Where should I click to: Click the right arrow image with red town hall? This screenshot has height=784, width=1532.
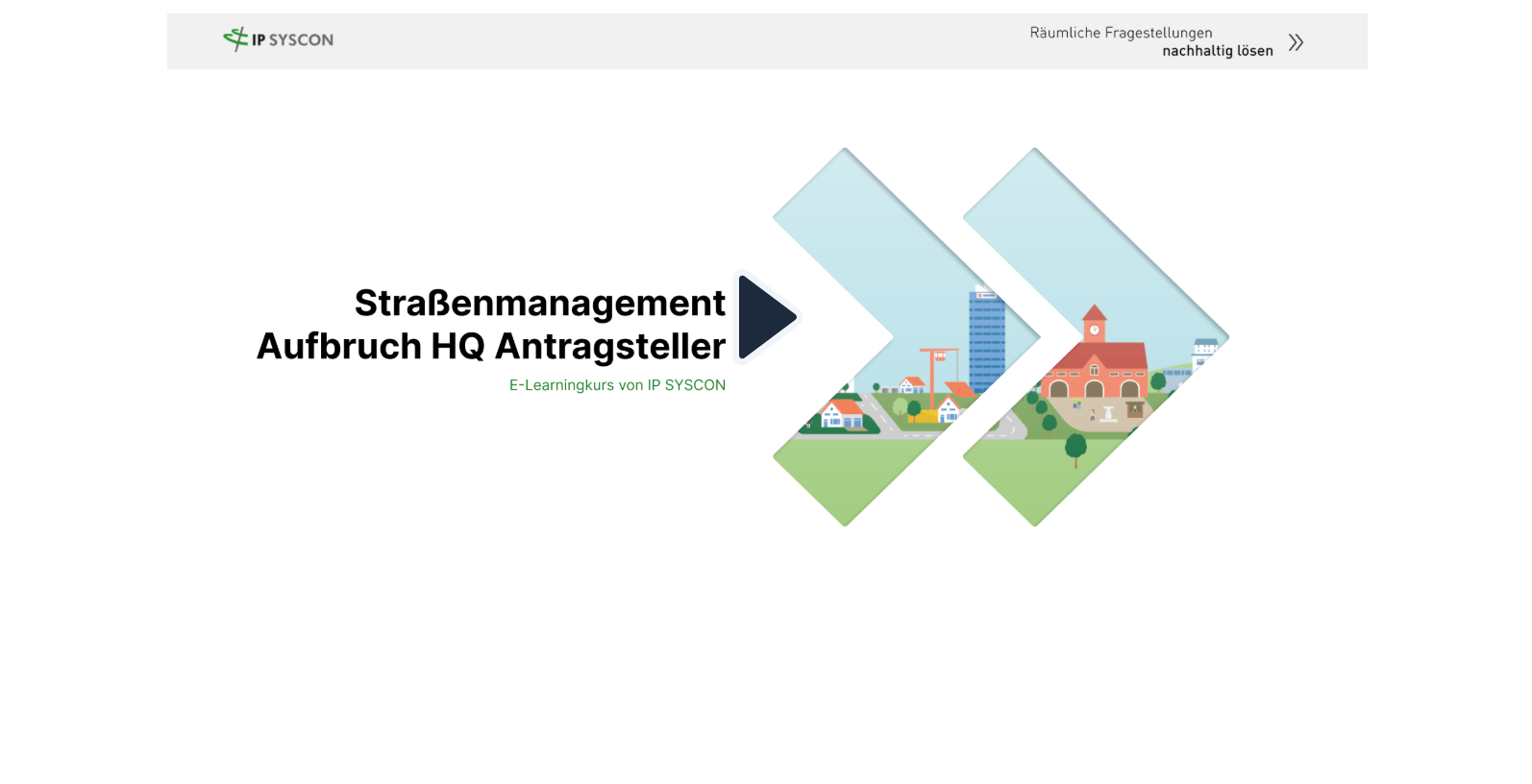[1097, 337]
